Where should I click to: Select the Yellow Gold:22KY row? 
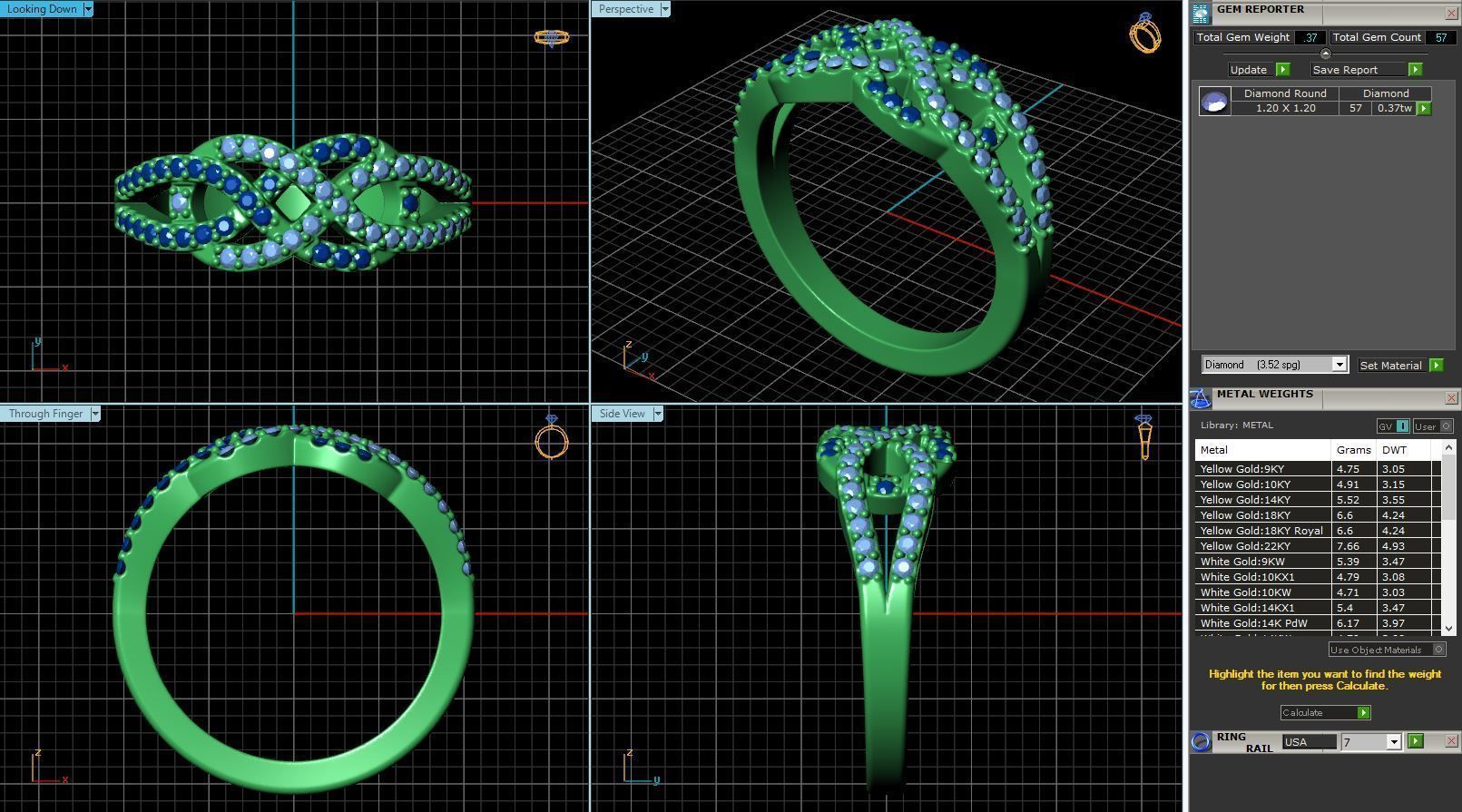(1318, 546)
